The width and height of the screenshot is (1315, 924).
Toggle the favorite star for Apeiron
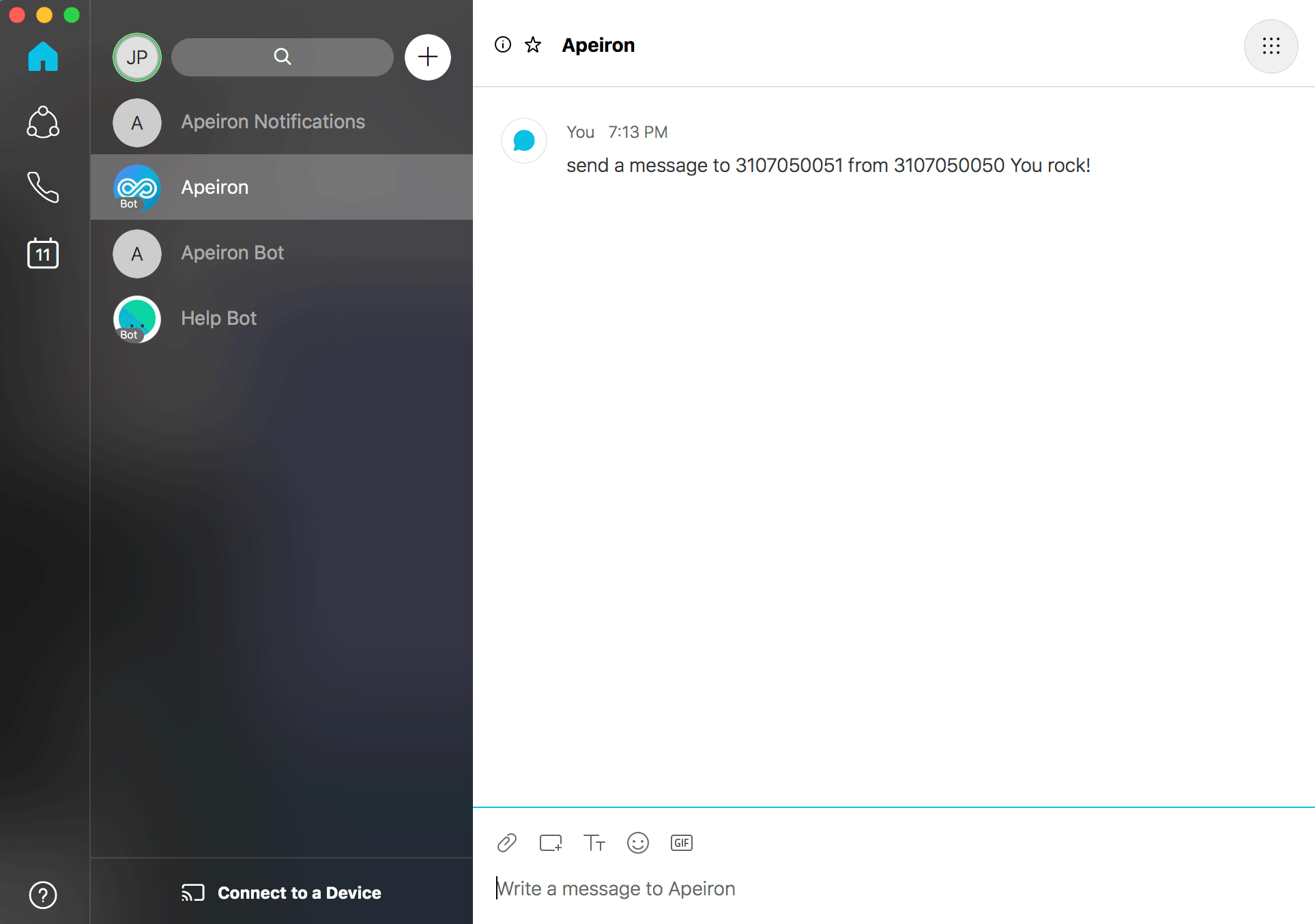533,45
